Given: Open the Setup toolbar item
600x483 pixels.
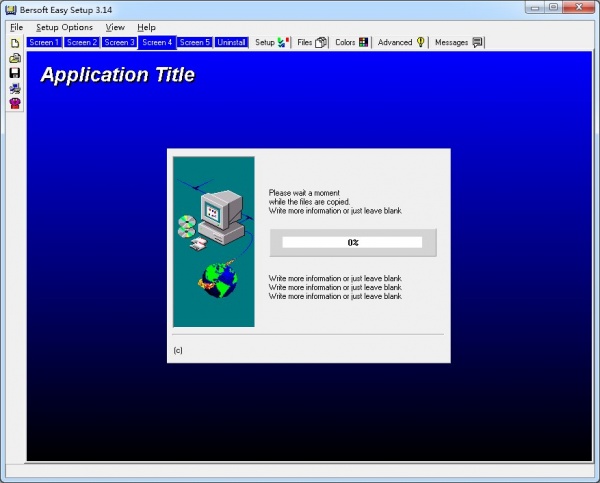Looking at the screenshot, I should 270,42.
